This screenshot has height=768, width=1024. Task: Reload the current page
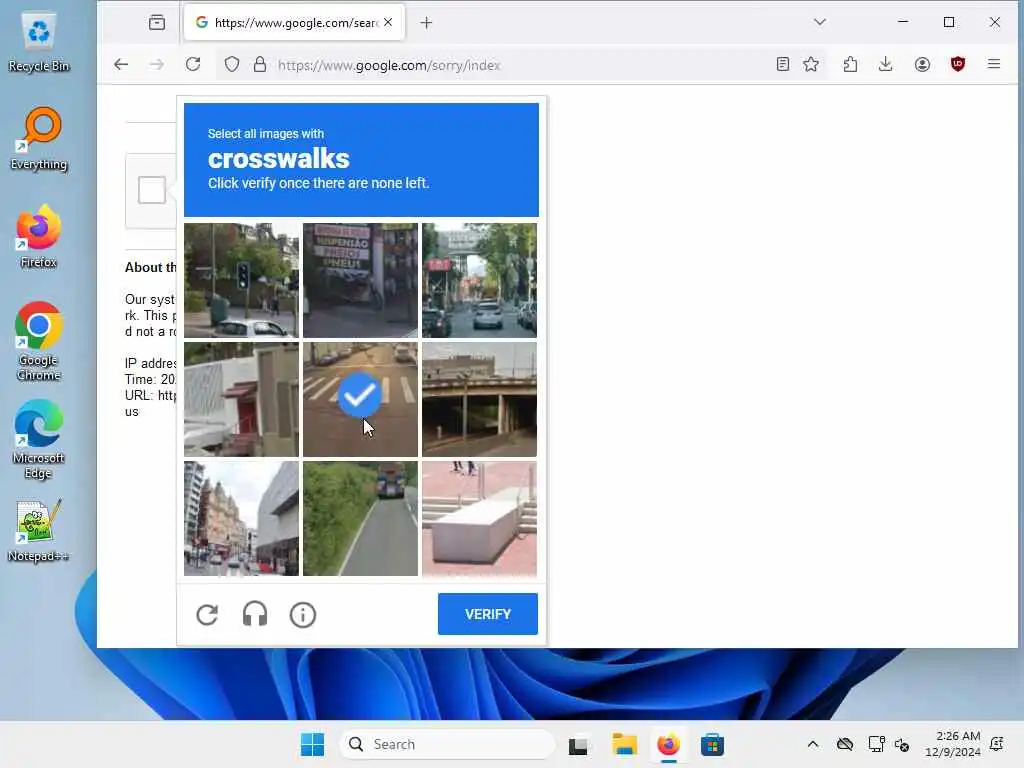point(193,65)
